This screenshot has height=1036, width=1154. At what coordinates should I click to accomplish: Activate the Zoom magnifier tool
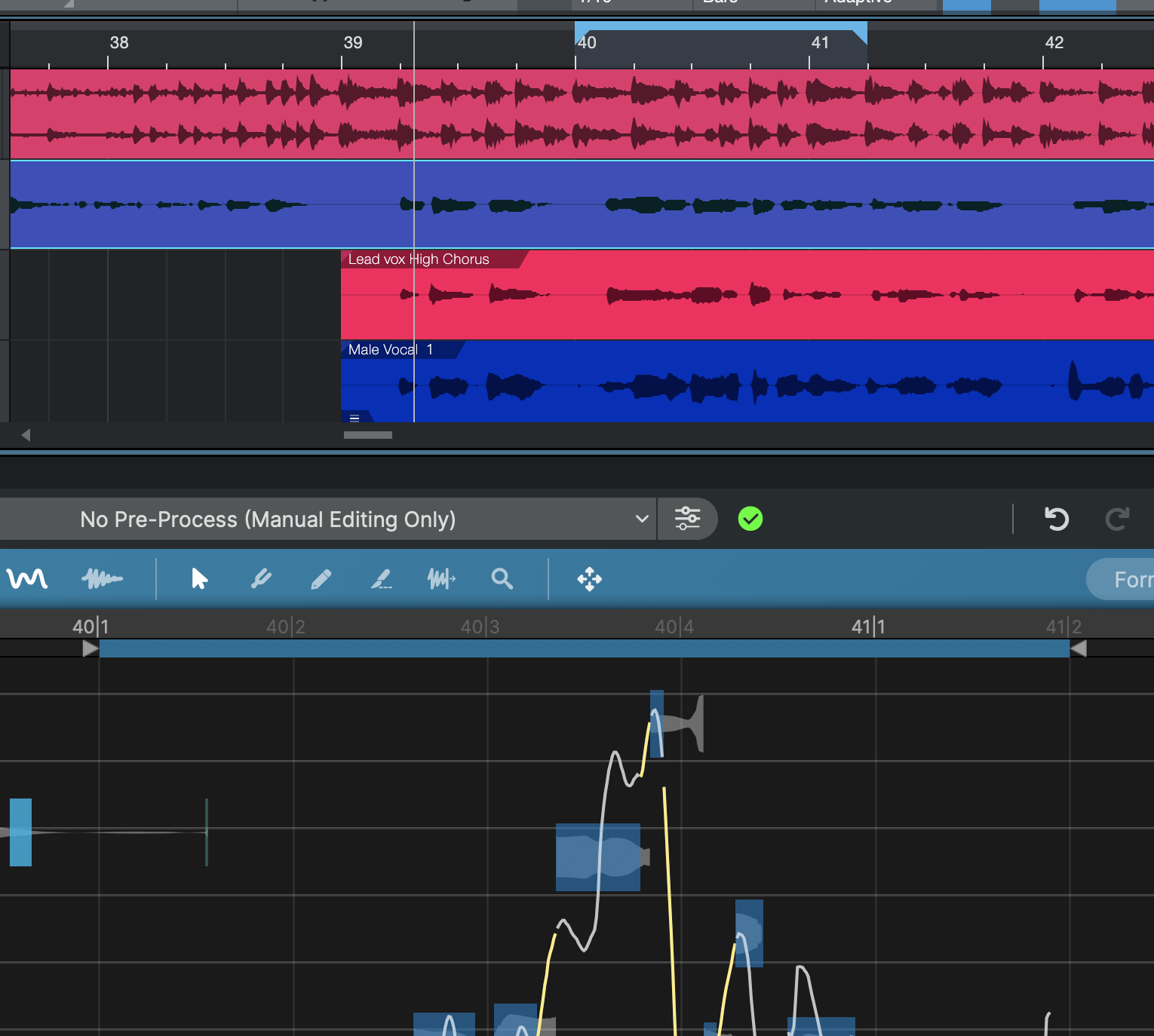click(x=502, y=579)
